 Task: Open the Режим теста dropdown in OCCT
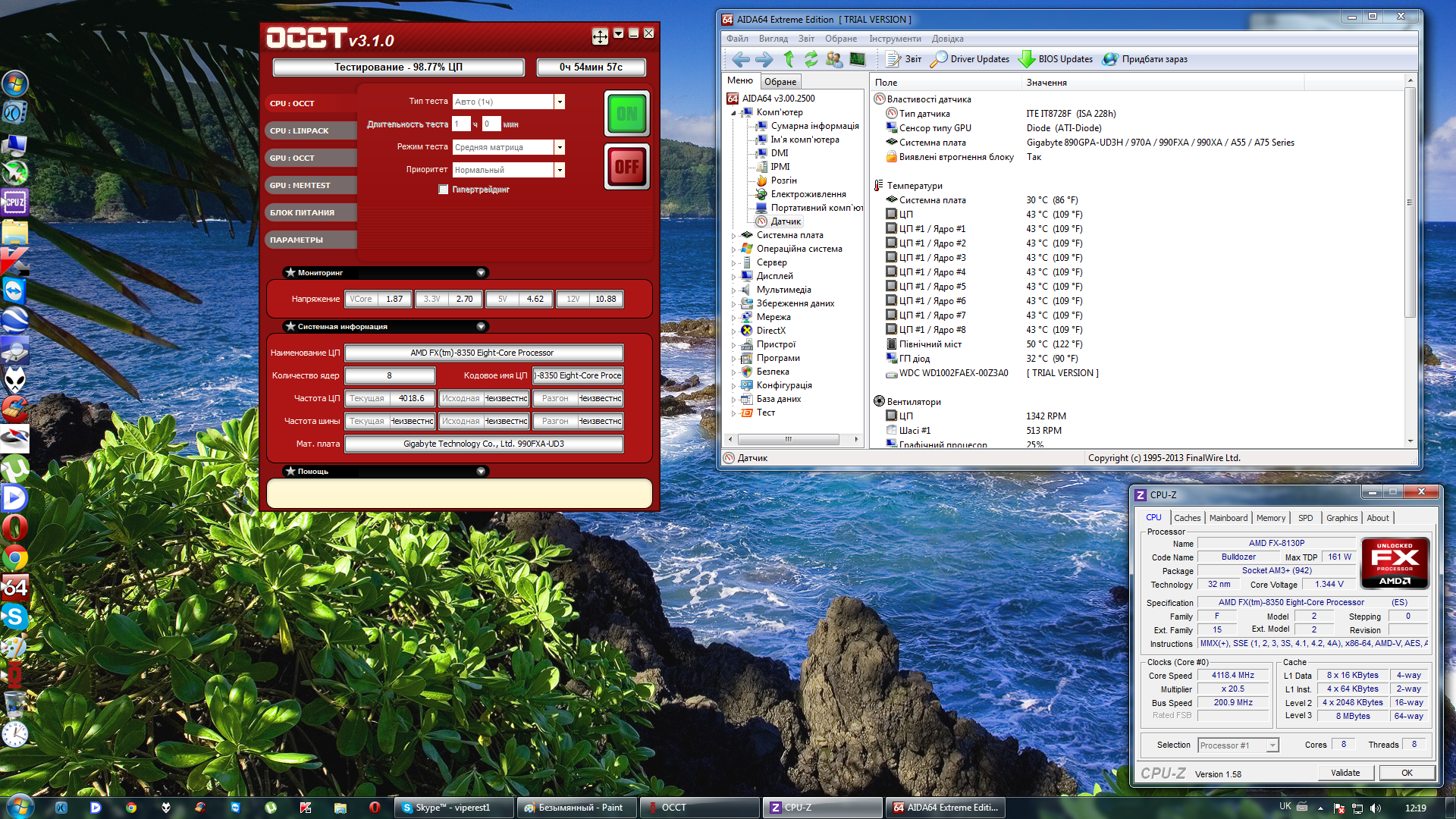coord(560,147)
